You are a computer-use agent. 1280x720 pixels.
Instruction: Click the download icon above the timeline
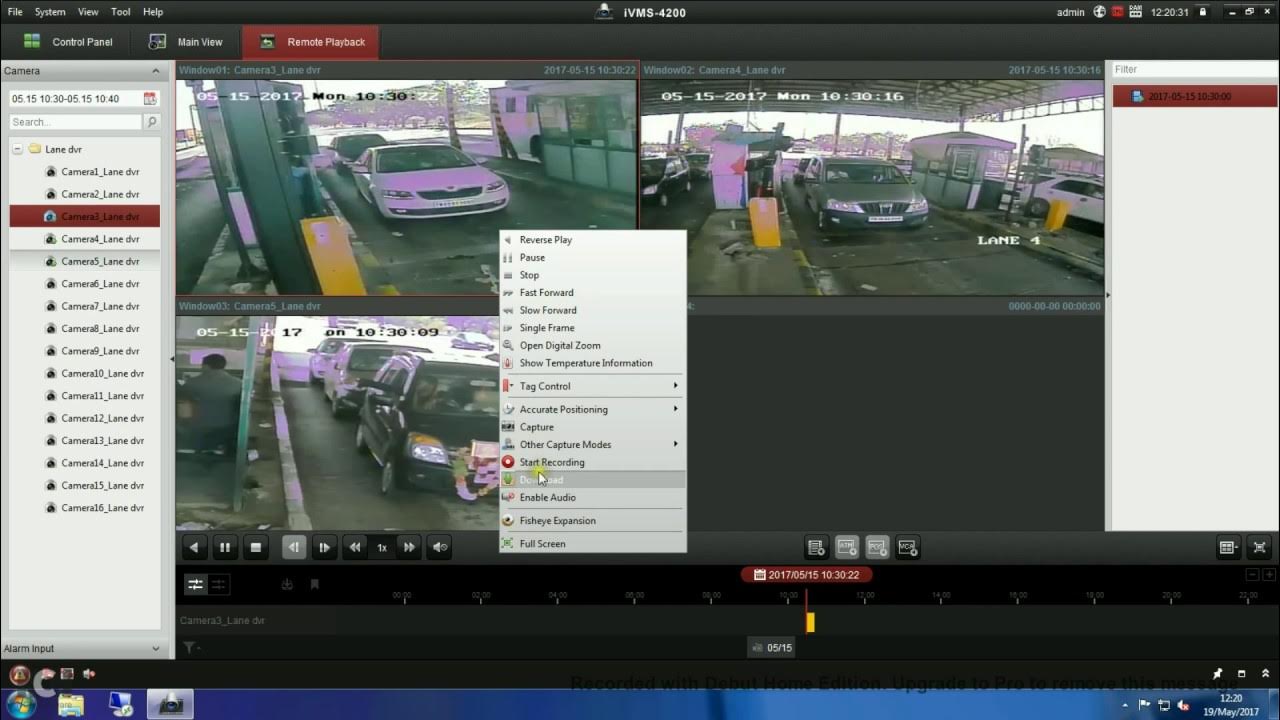[x=287, y=584]
